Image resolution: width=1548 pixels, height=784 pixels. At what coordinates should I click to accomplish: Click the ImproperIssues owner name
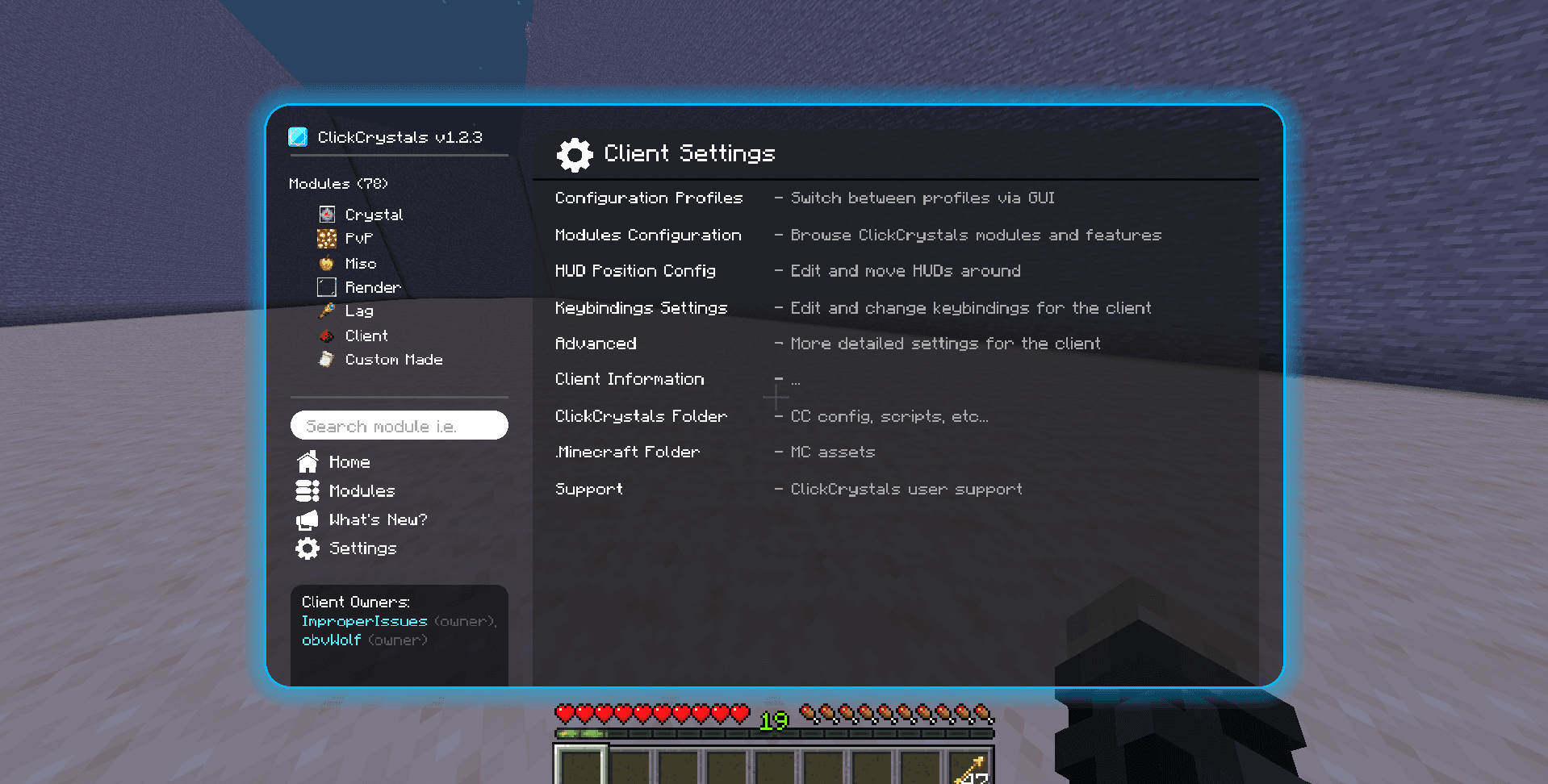(364, 621)
